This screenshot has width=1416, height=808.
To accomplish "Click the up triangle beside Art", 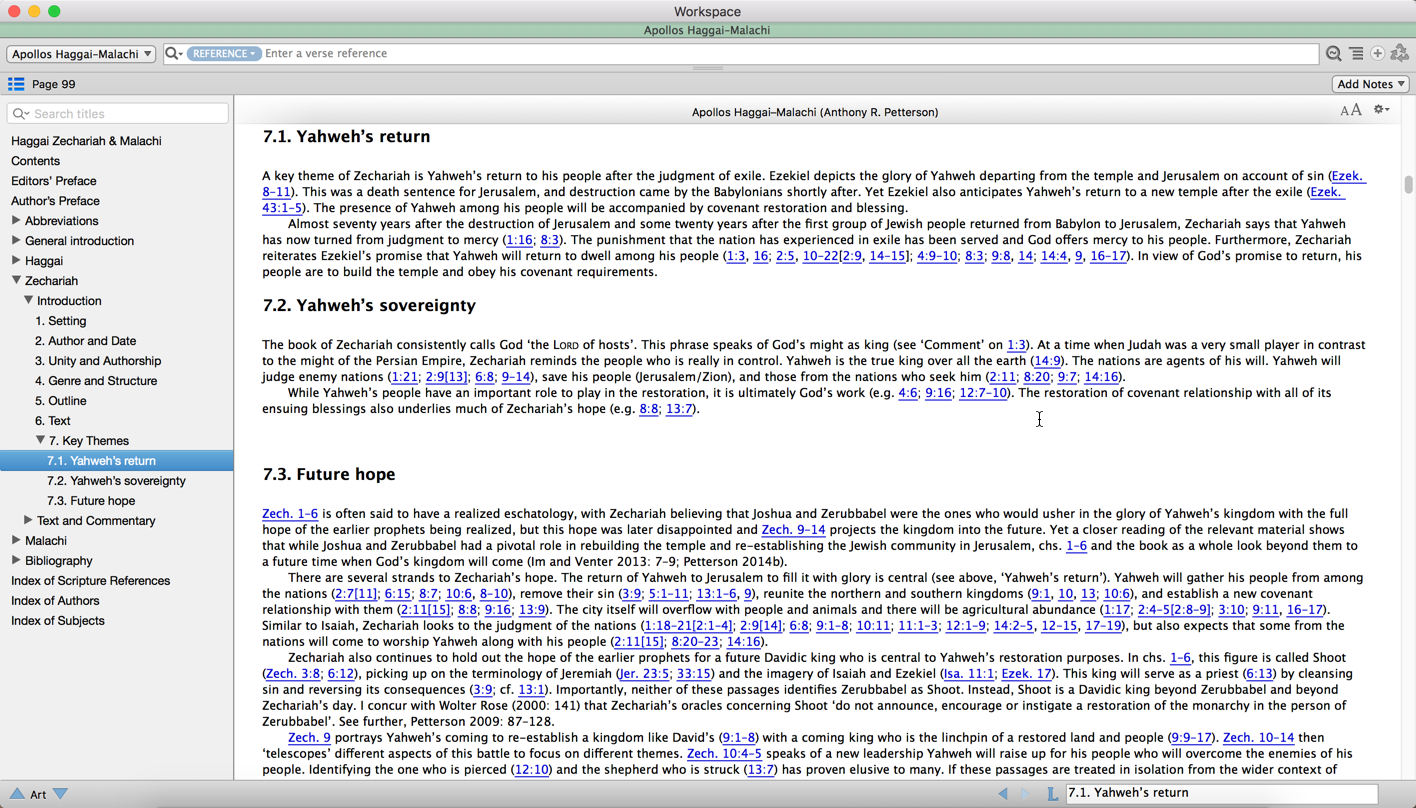I will tap(17, 794).
